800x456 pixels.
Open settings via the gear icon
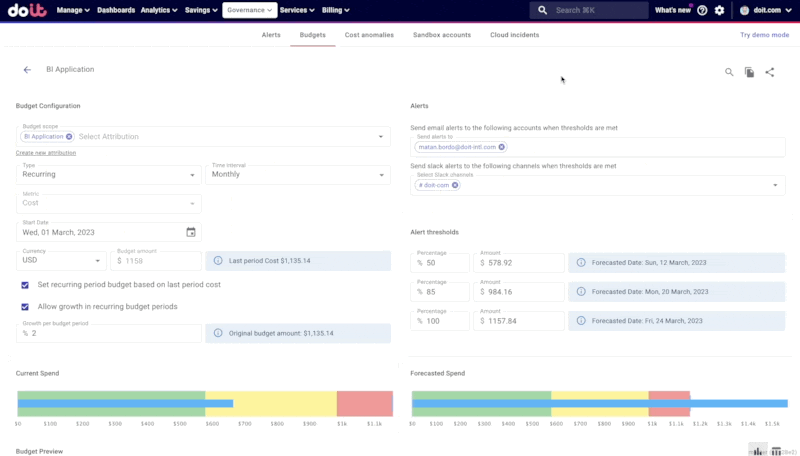coord(719,10)
